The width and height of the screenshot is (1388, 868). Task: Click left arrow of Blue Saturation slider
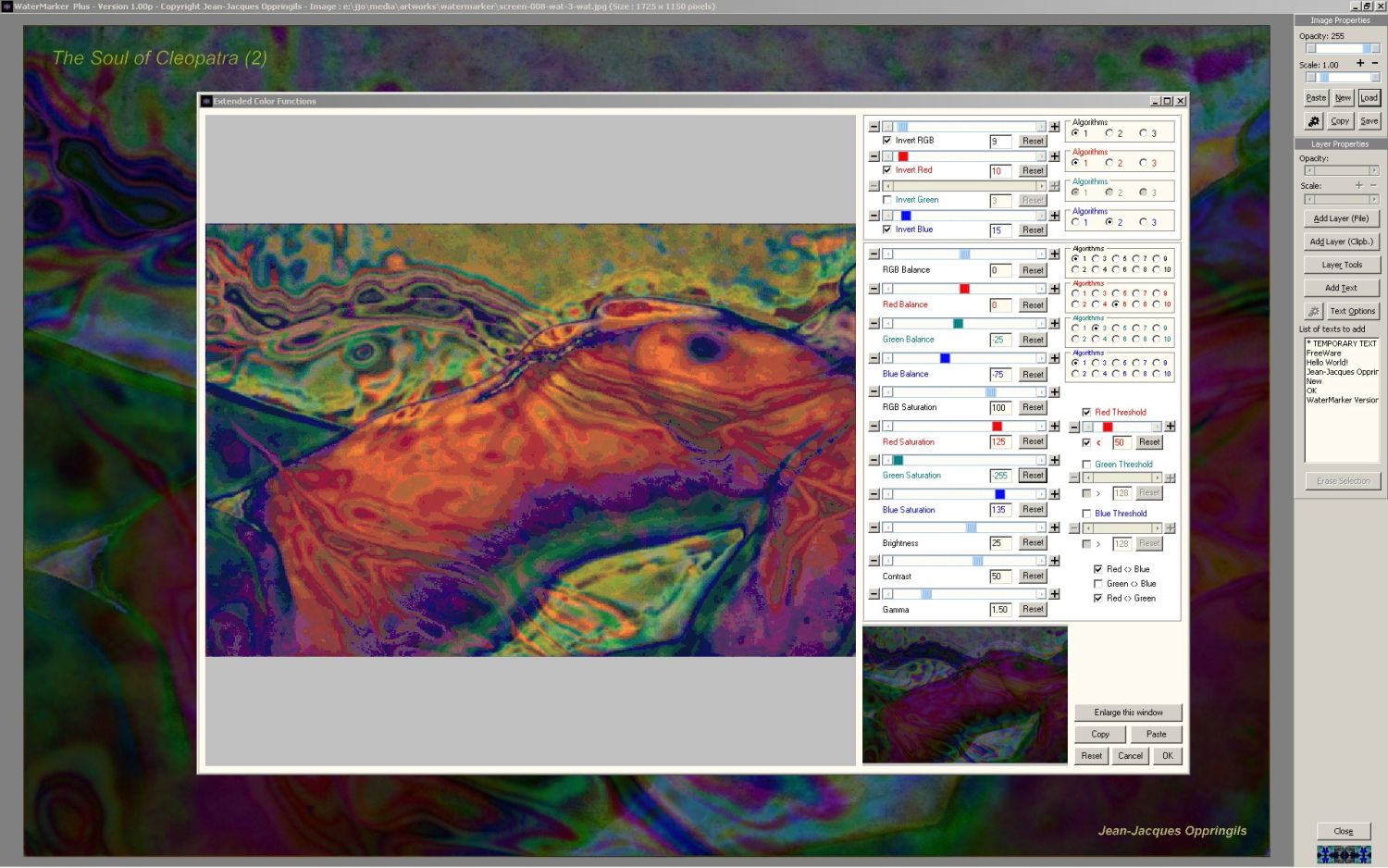click(x=888, y=494)
